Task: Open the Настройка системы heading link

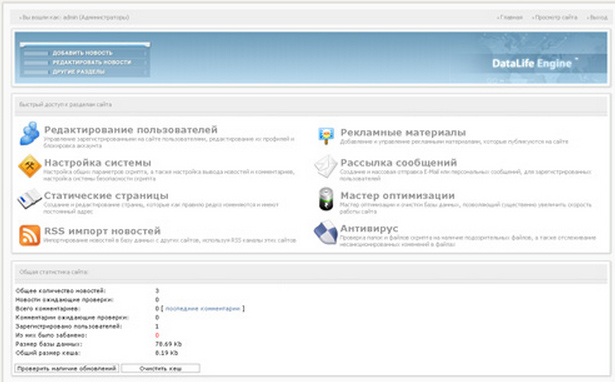Action: click(x=98, y=162)
